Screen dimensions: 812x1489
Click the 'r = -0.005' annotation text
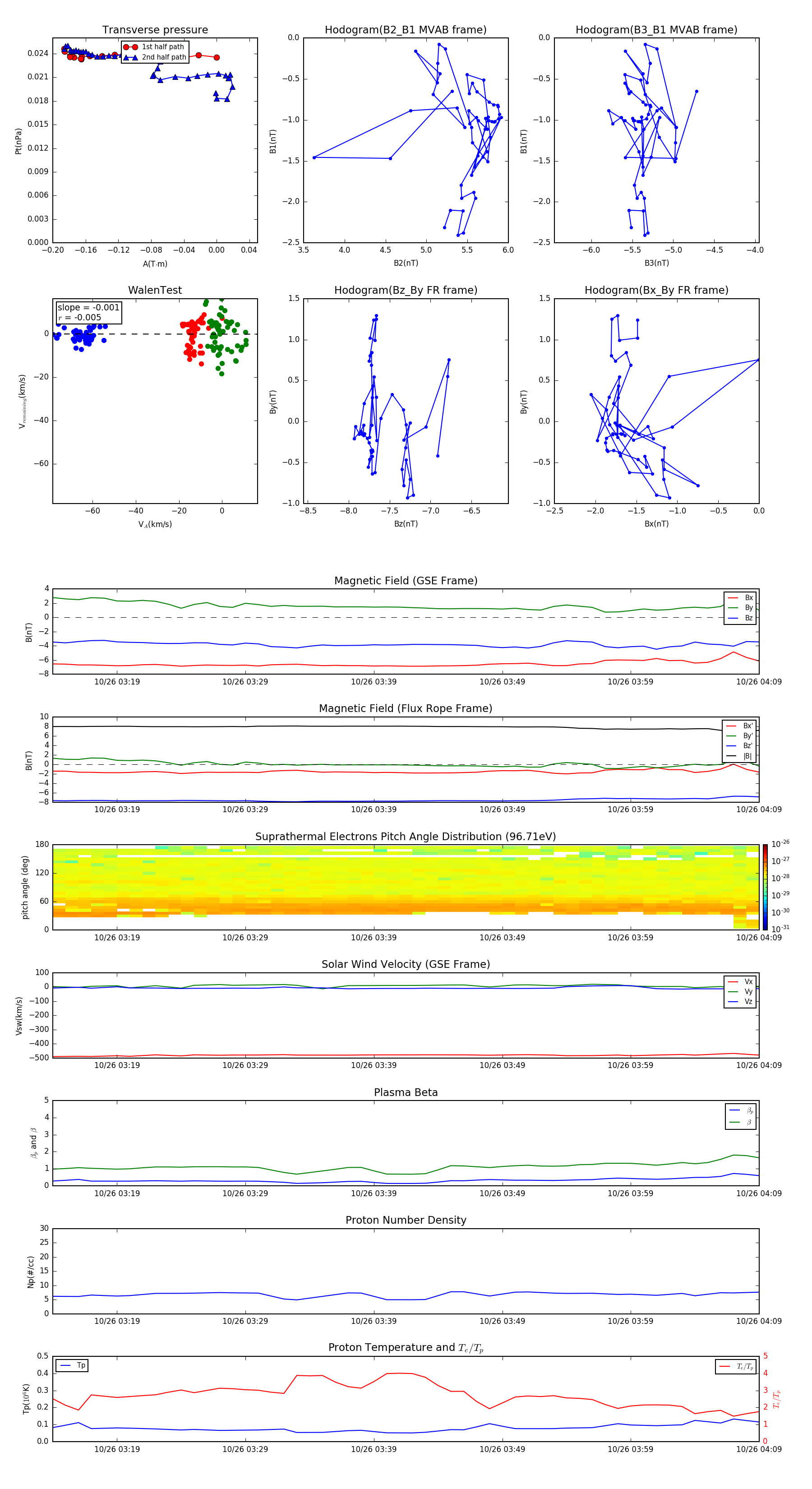coord(80,317)
